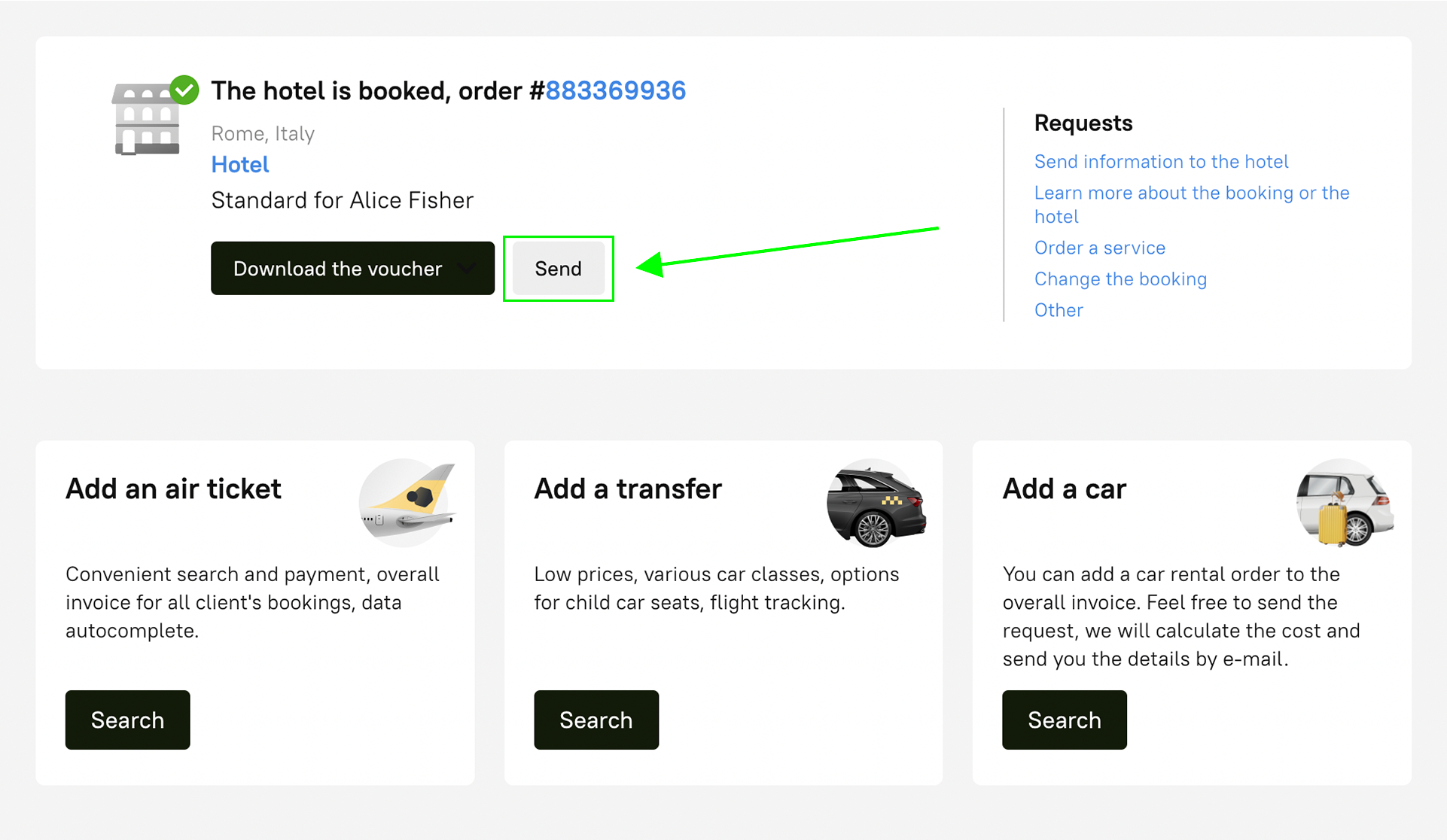This screenshot has height=840, width=1447.
Task: Search for a car rental
Action: 1064,720
